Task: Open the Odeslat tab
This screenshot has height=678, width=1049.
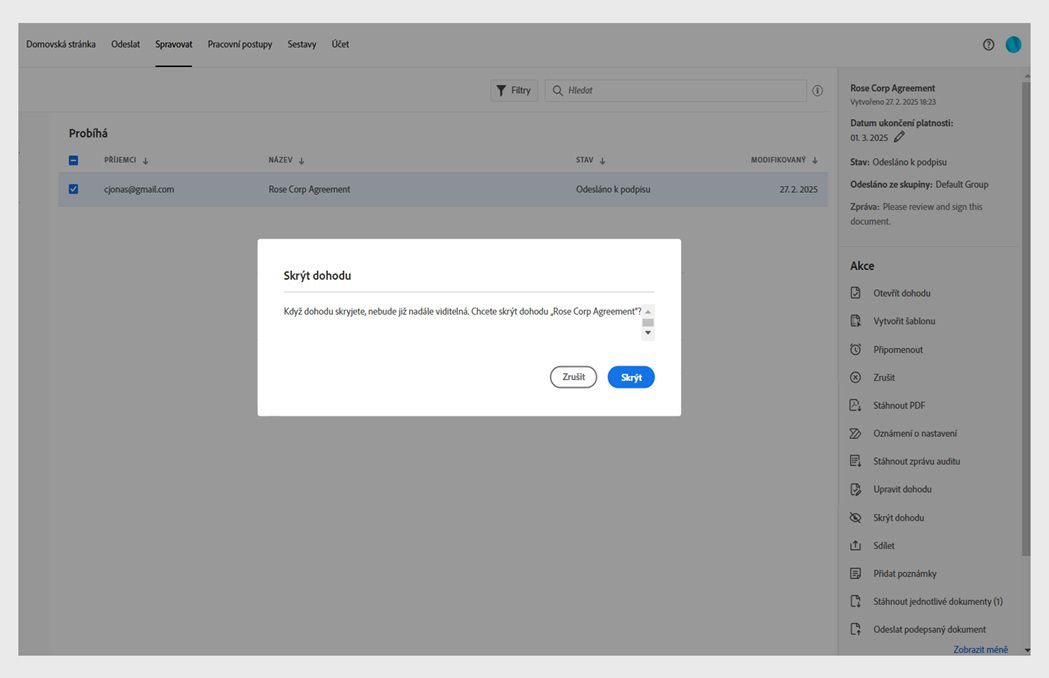Action: pos(126,44)
